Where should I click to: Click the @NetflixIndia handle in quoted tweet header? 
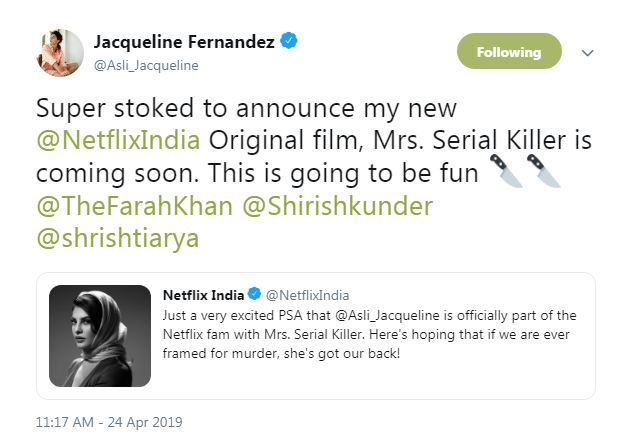tap(304, 295)
